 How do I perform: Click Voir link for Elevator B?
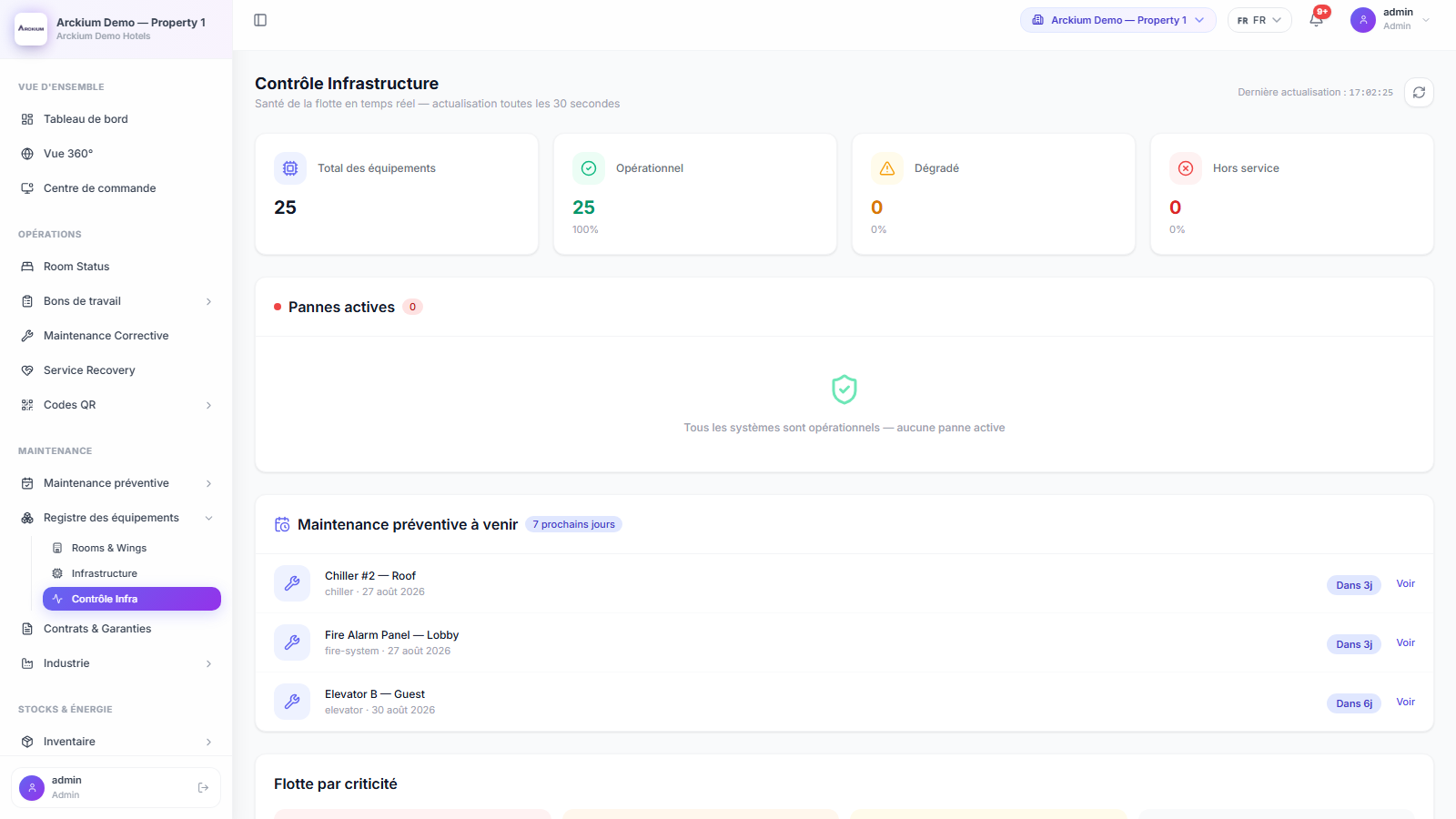tap(1405, 702)
